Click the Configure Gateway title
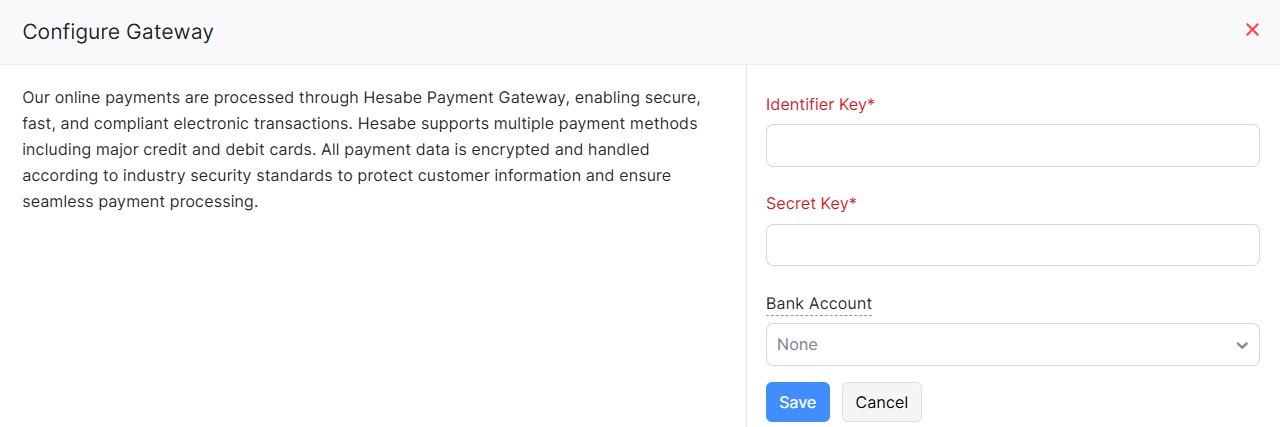Image resolution: width=1280 pixels, height=427 pixels. [x=118, y=32]
